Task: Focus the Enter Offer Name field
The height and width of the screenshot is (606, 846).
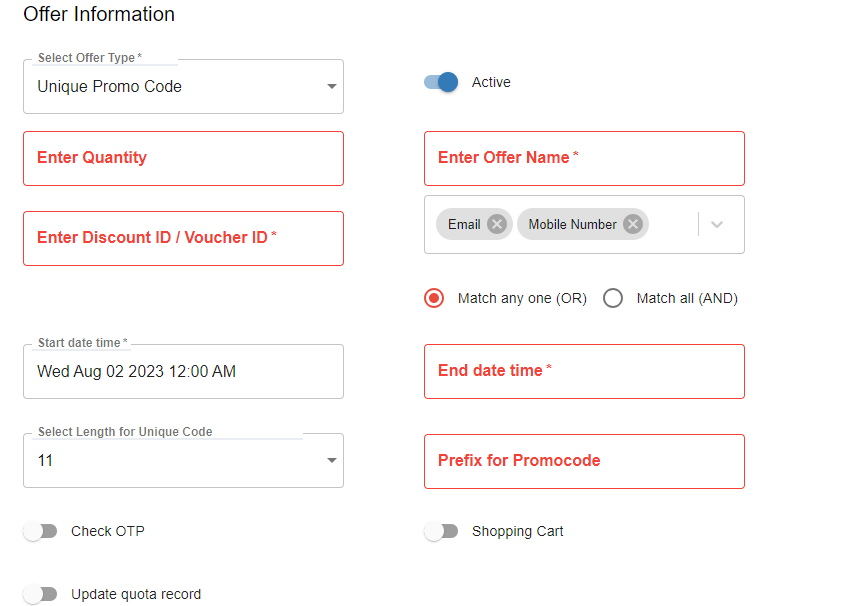Action: click(x=584, y=158)
